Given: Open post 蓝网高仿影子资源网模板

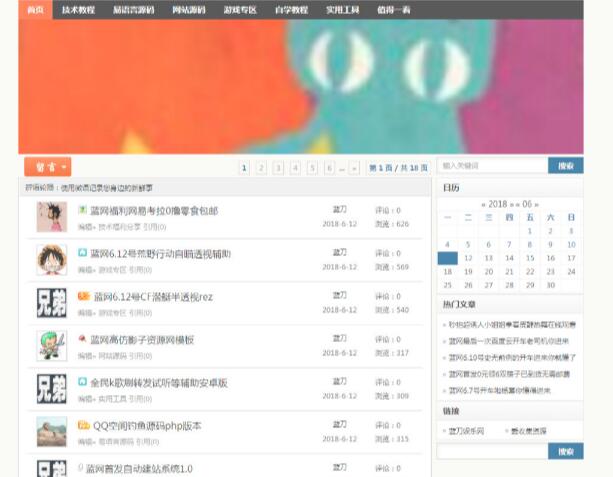Looking at the screenshot, I should coord(142,340).
